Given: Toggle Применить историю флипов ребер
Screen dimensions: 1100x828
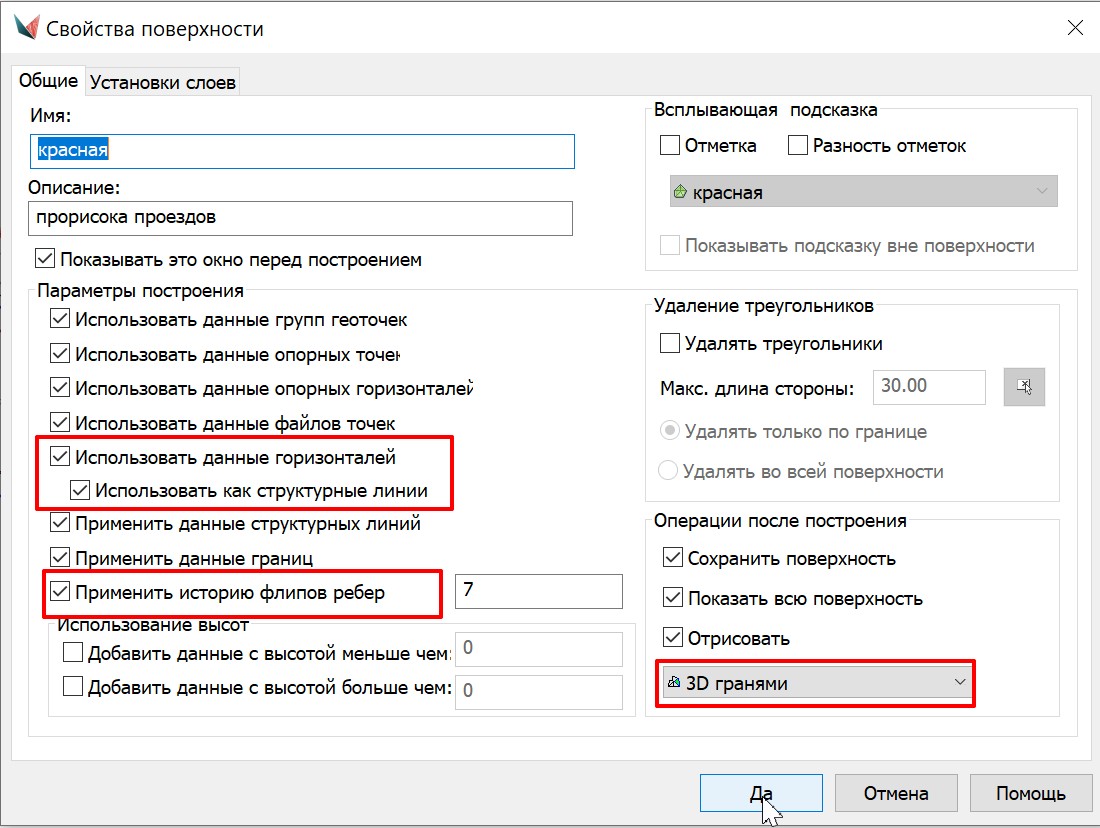Looking at the screenshot, I should [x=60, y=592].
